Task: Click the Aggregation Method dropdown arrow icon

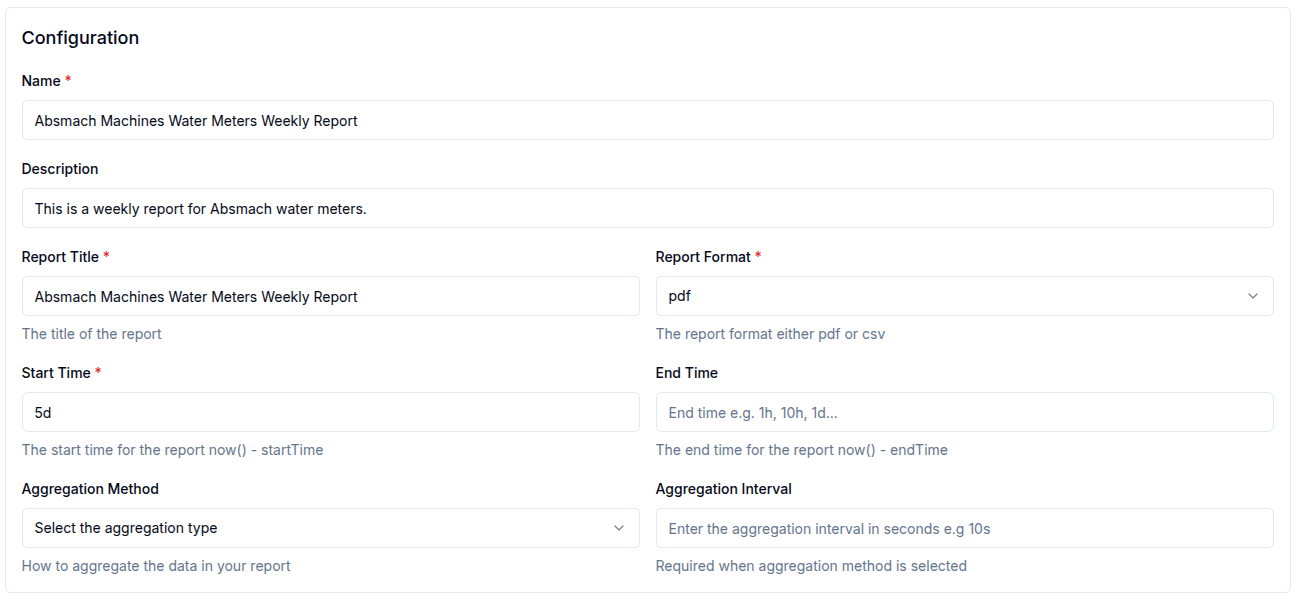Action: pos(619,528)
